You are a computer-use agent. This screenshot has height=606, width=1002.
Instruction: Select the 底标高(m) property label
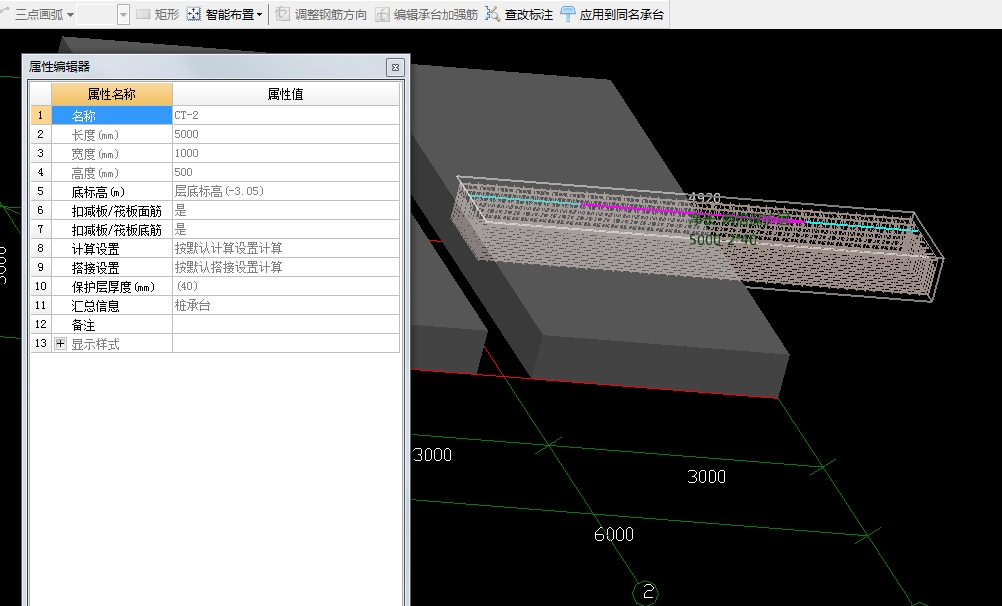(112, 191)
